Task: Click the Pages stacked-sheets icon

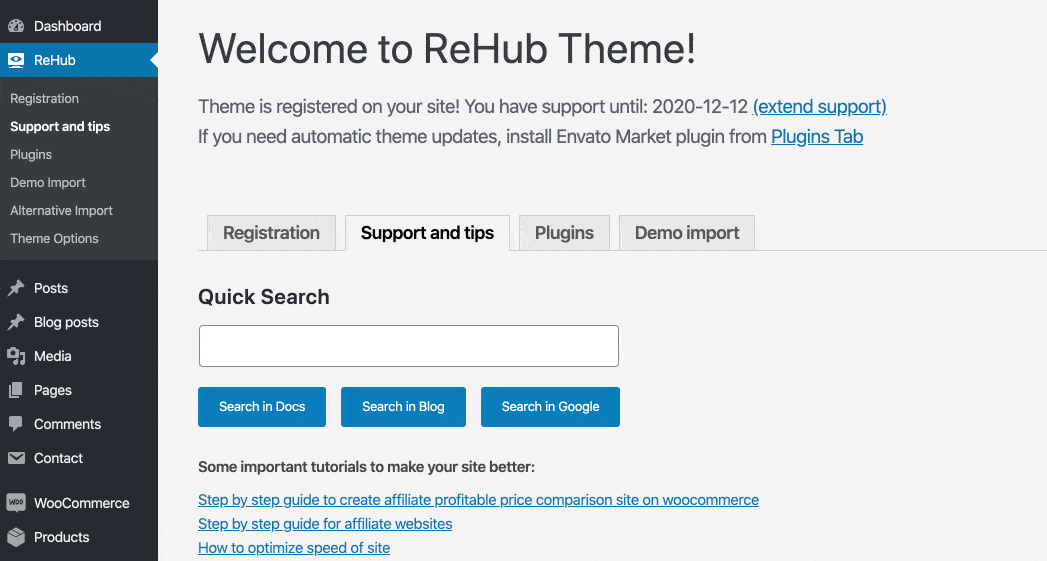Action: 16,390
